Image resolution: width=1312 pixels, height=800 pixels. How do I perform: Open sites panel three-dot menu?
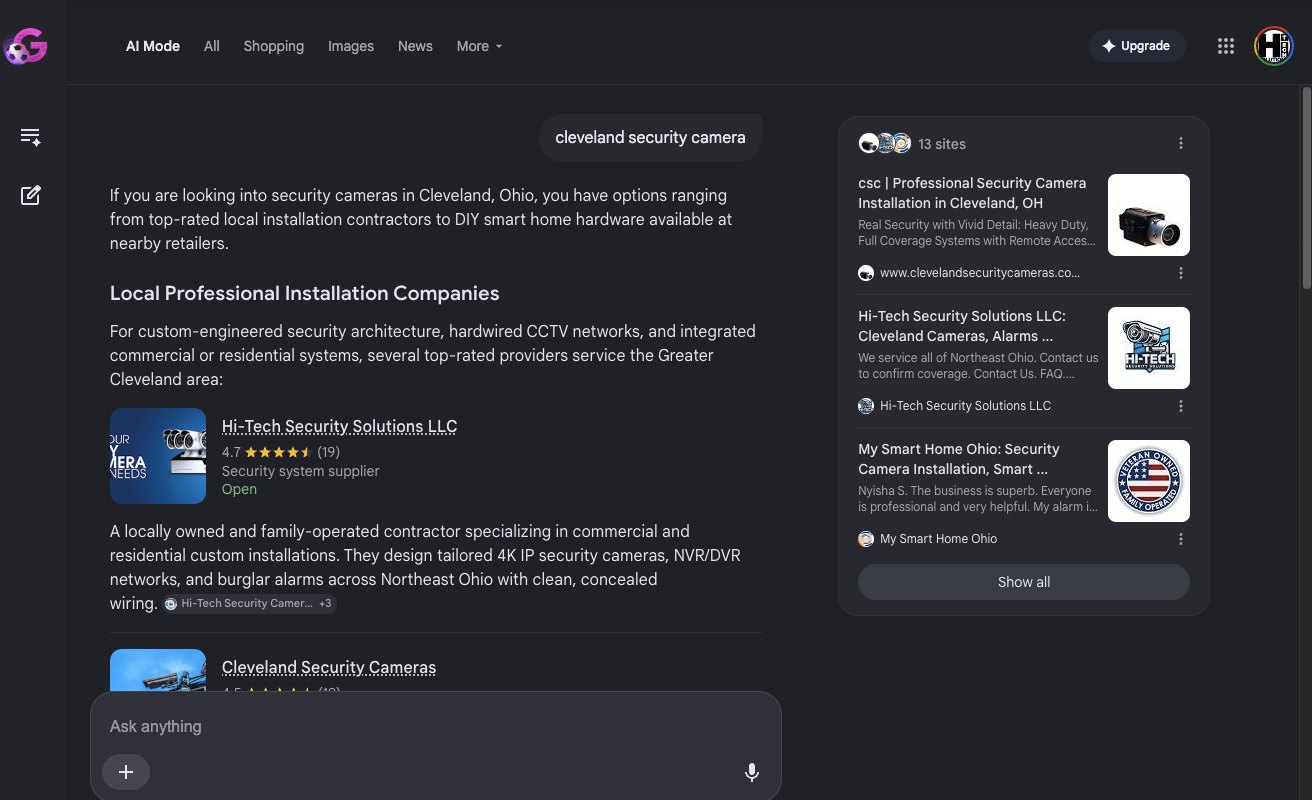point(1181,143)
